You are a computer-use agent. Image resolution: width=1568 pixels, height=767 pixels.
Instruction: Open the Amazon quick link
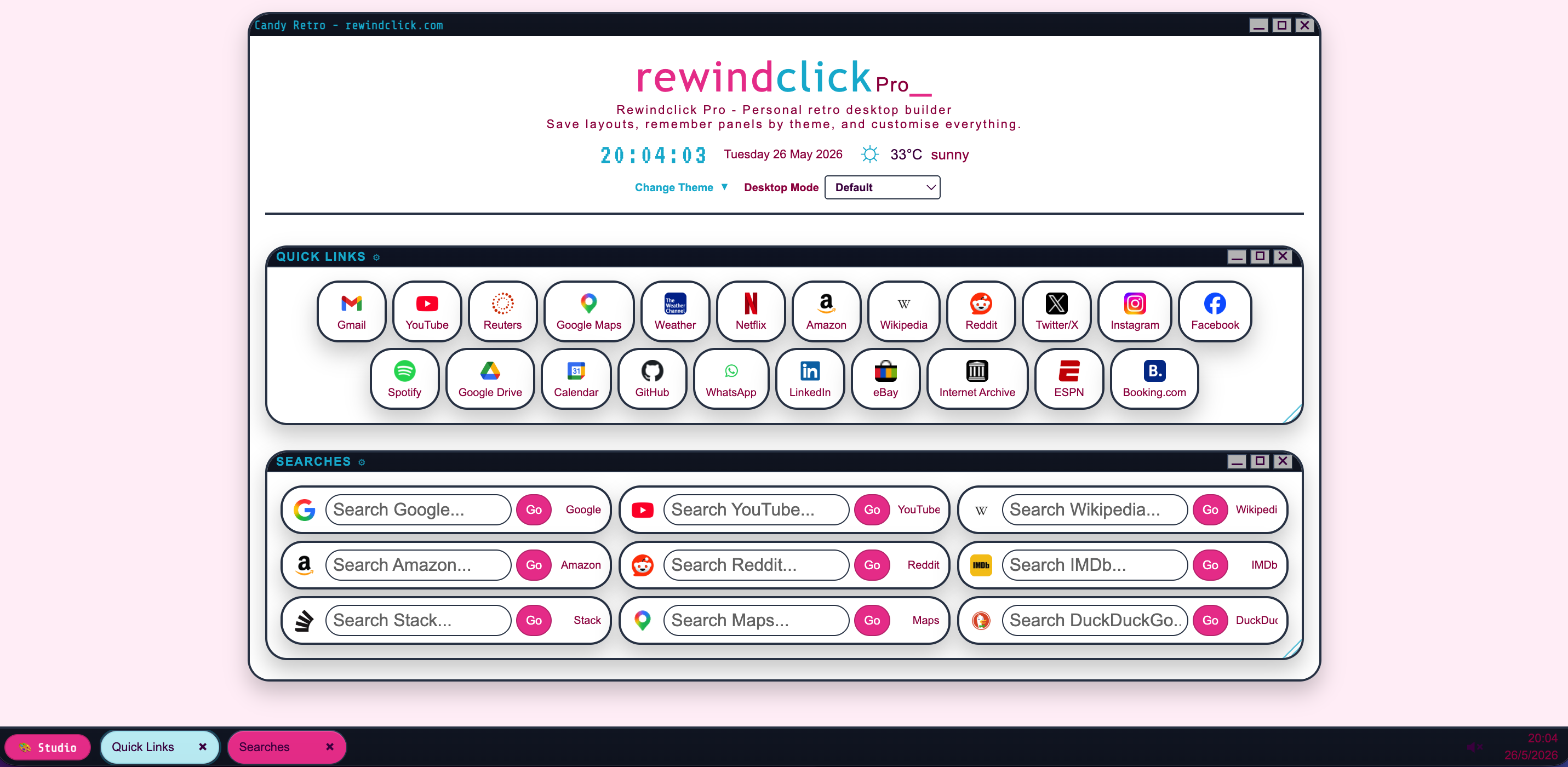coord(826,312)
